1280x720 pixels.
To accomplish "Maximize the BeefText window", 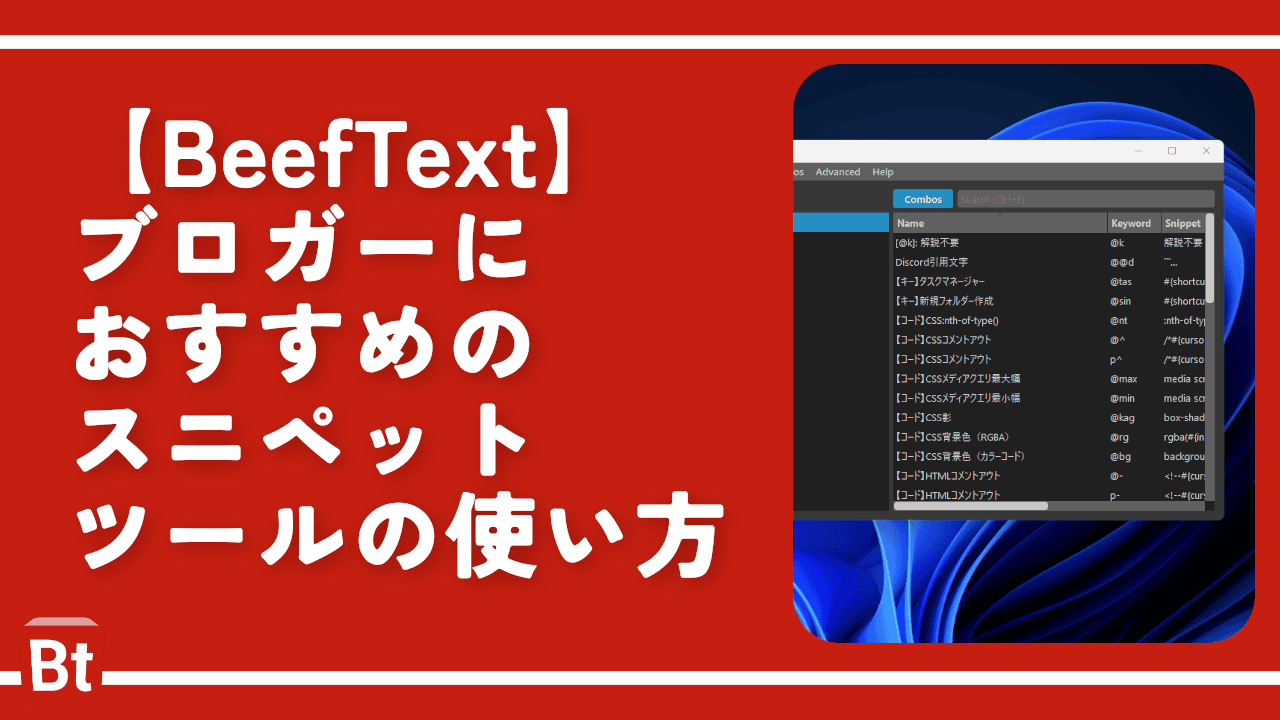I will point(1172,151).
